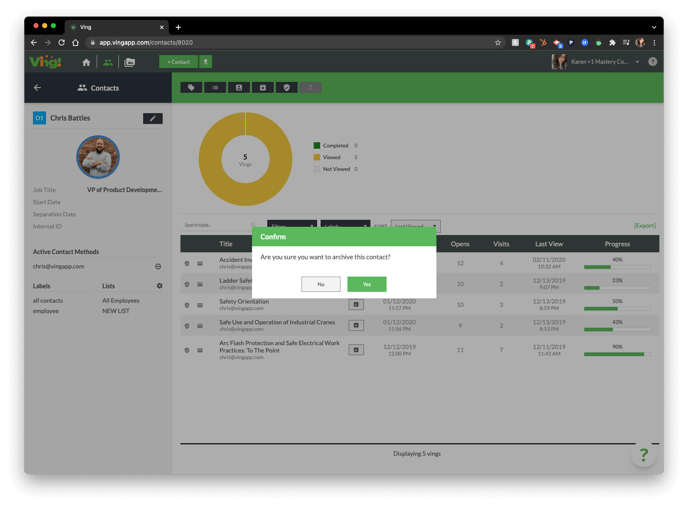Click envelope icon in Safety Orientation row
688x506 pixels.
[x=200, y=305]
